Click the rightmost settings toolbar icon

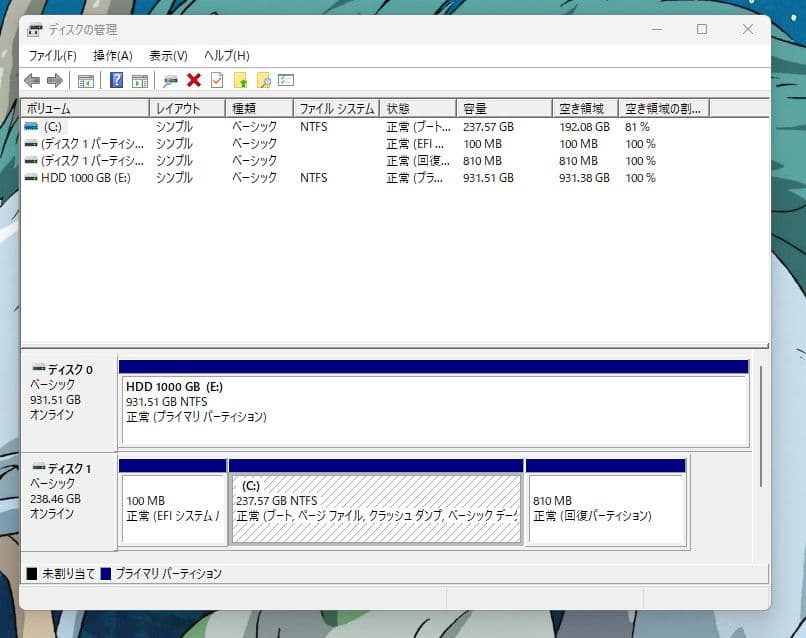[287, 80]
